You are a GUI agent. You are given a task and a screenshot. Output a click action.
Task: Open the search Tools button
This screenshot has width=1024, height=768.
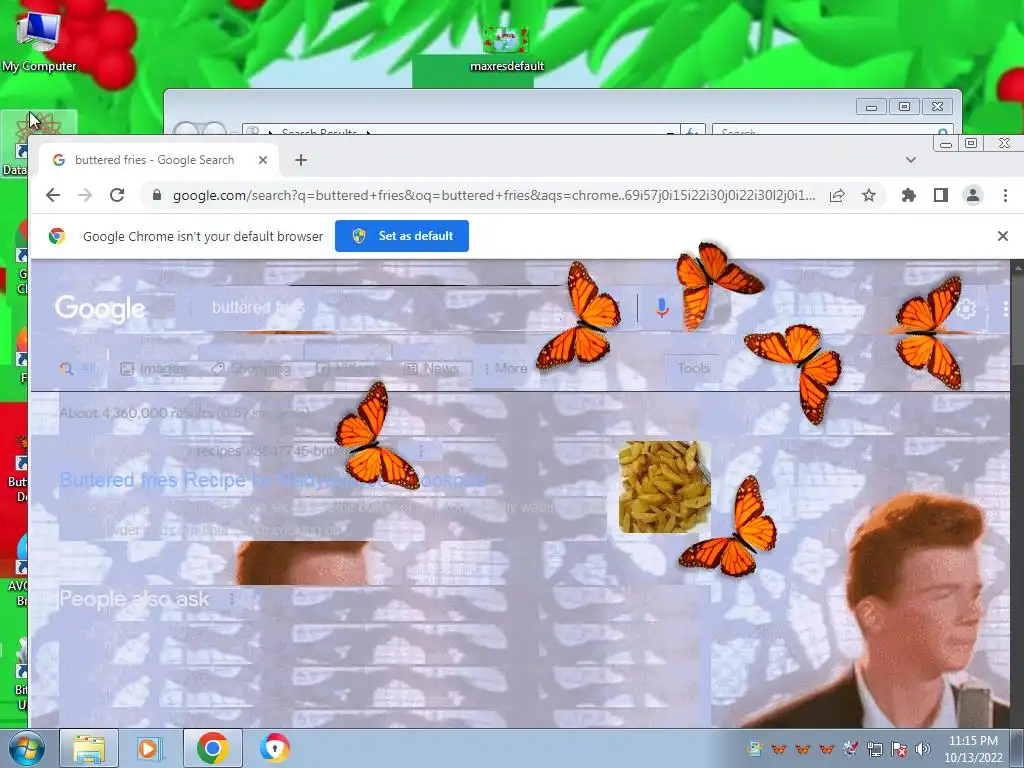693,368
